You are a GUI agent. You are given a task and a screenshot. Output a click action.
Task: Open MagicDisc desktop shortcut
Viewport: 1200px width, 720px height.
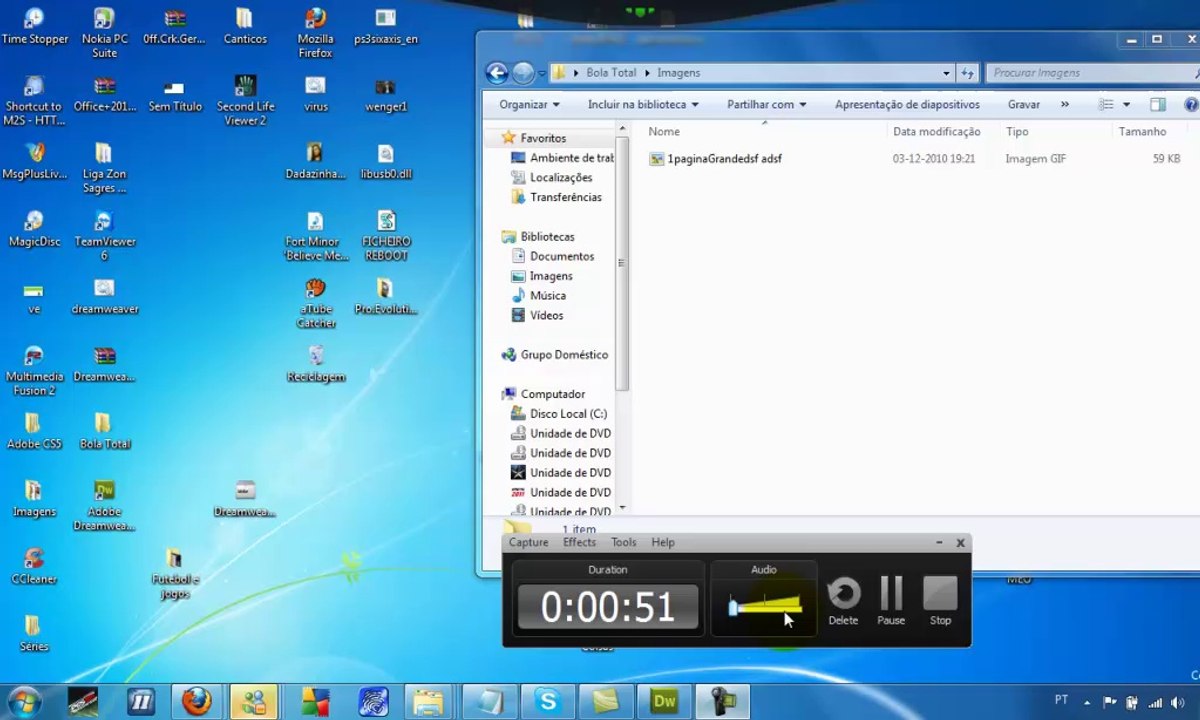click(34, 229)
